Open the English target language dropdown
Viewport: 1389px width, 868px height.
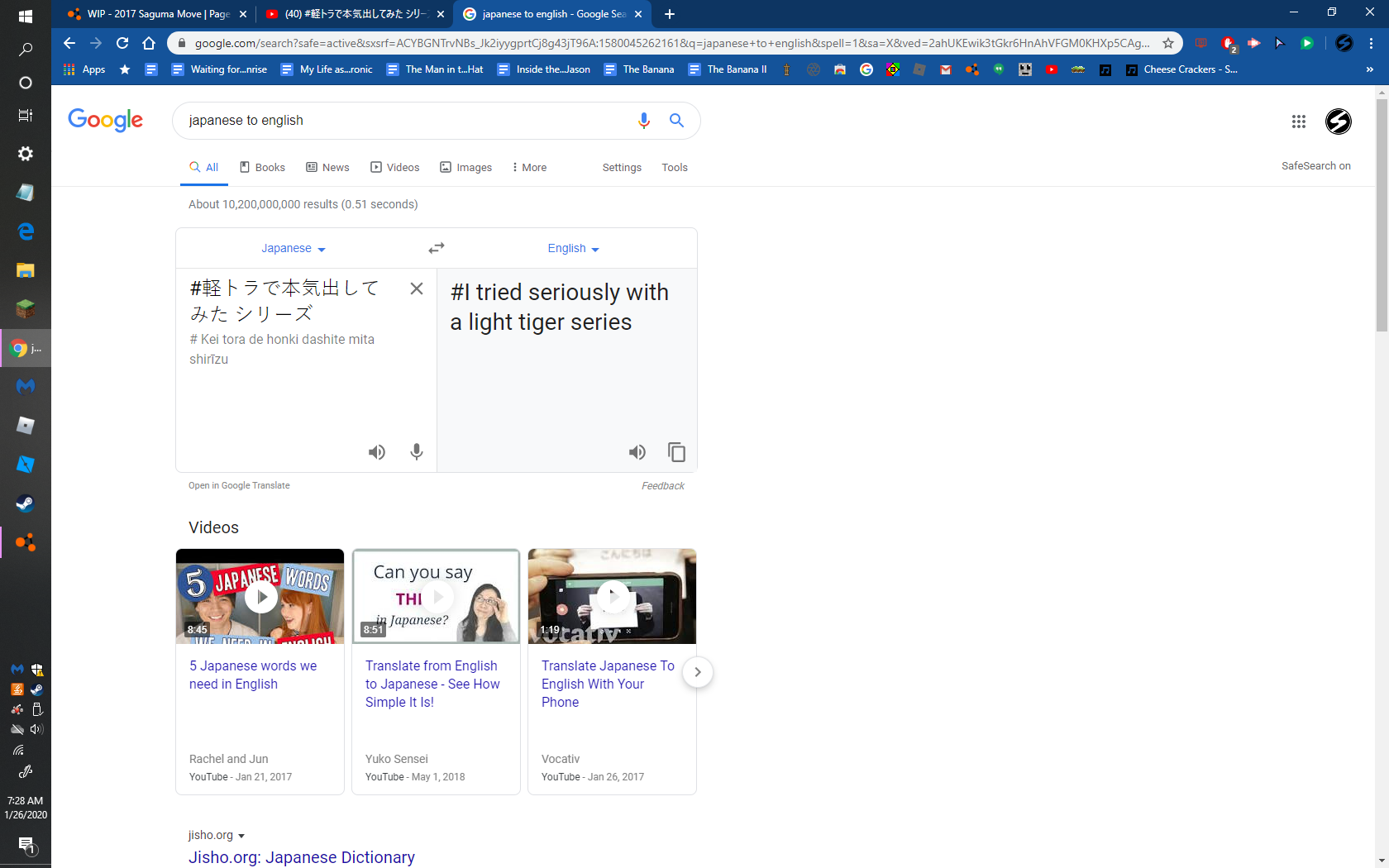coord(573,248)
